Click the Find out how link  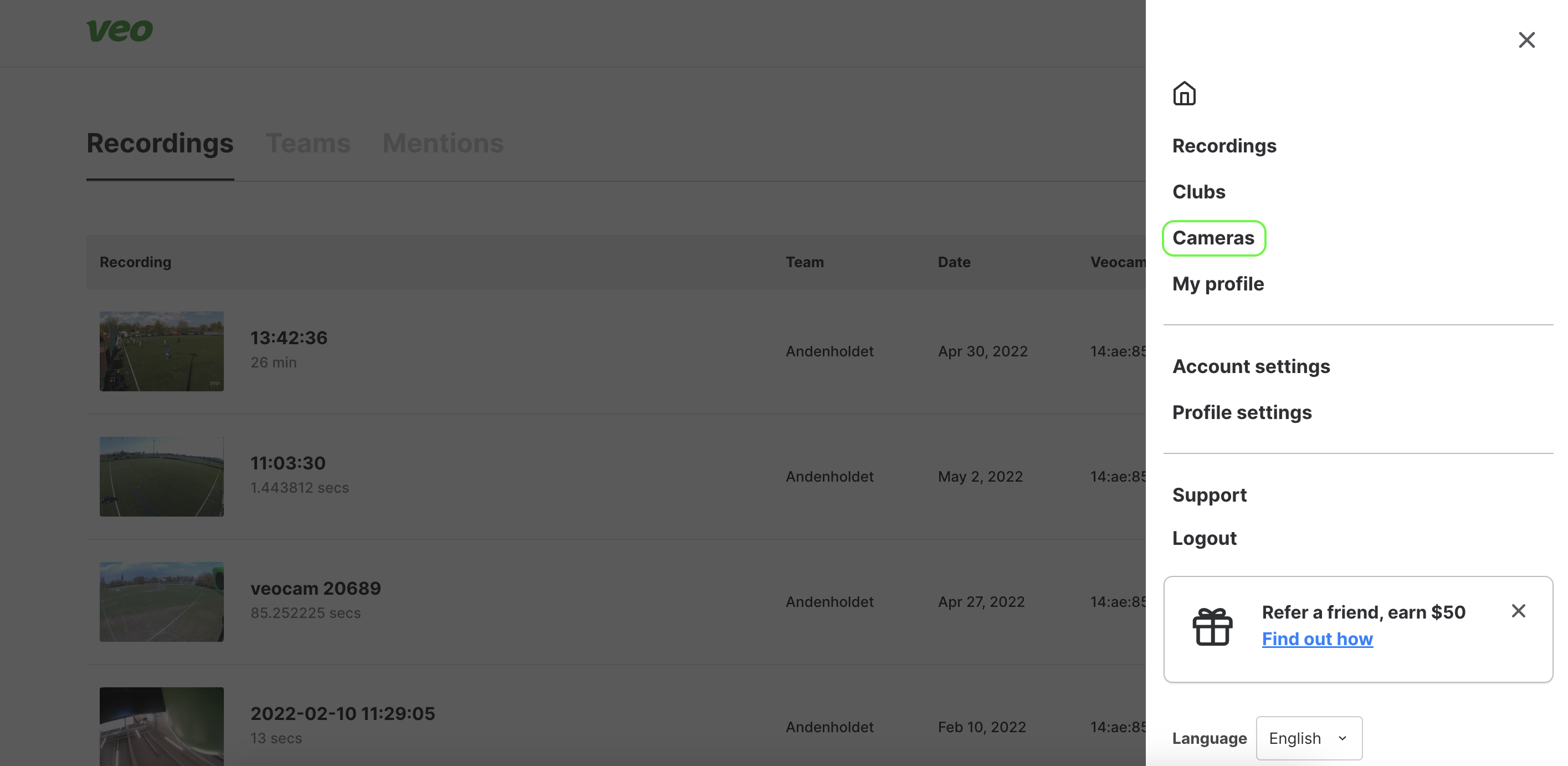click(1317, 639)
